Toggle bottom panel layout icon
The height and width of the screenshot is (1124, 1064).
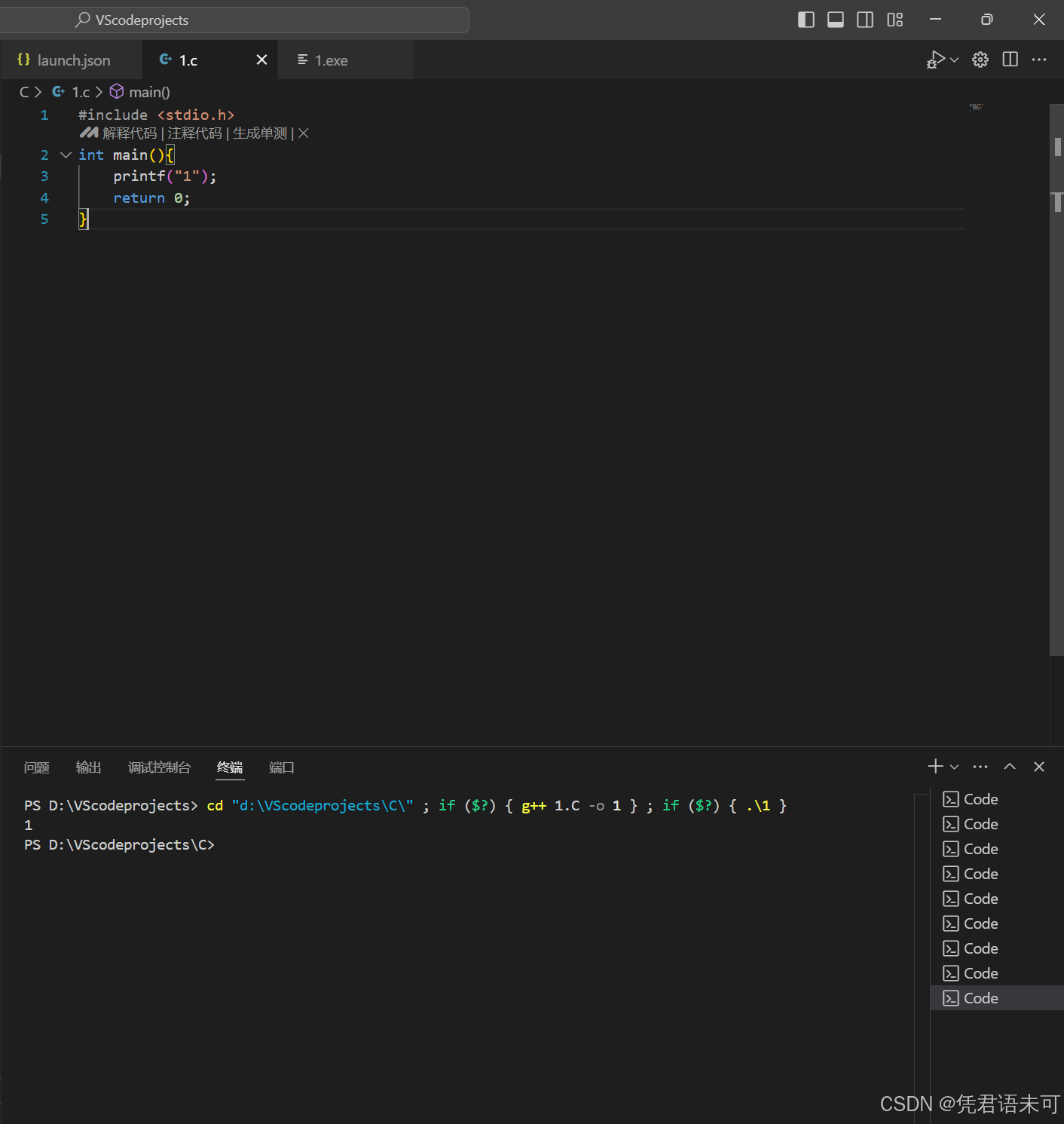(836, 20)
